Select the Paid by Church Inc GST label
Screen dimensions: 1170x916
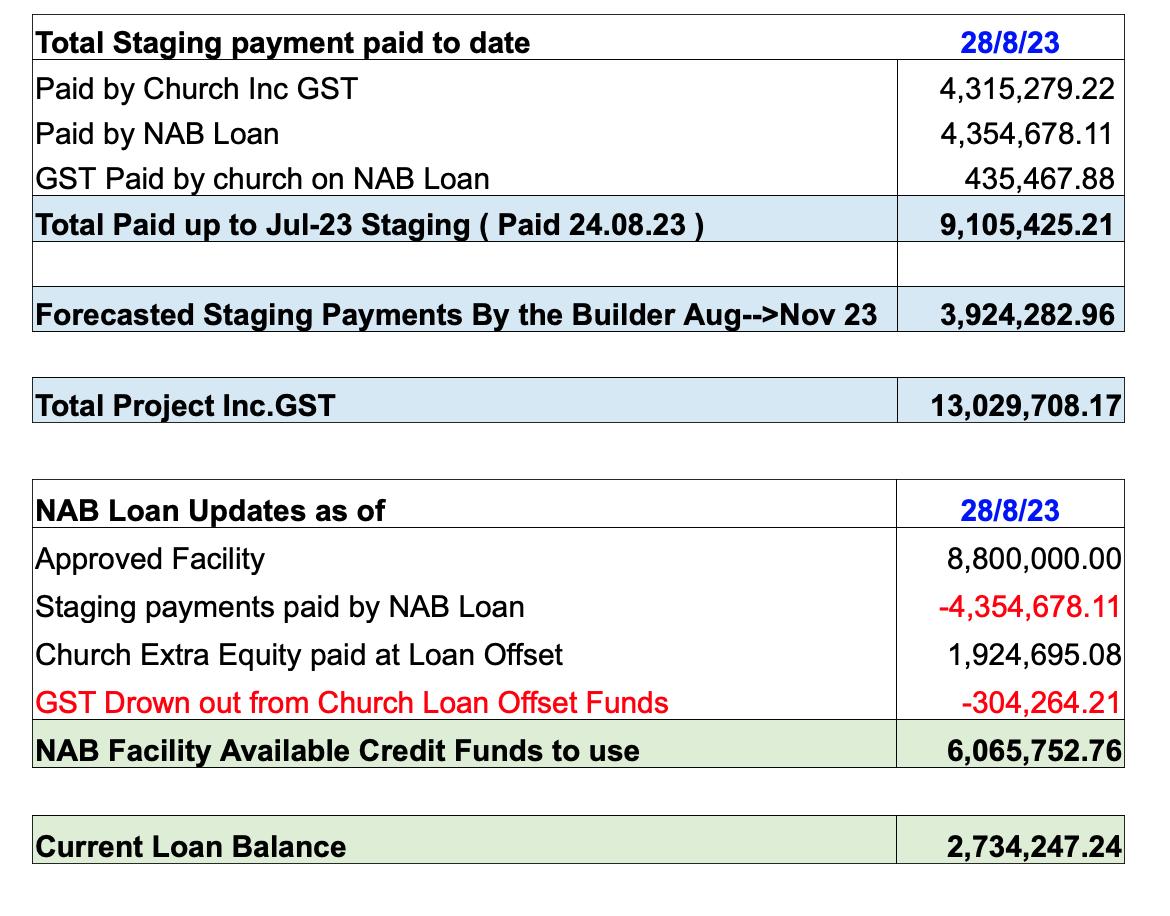[x=197, y=89]
